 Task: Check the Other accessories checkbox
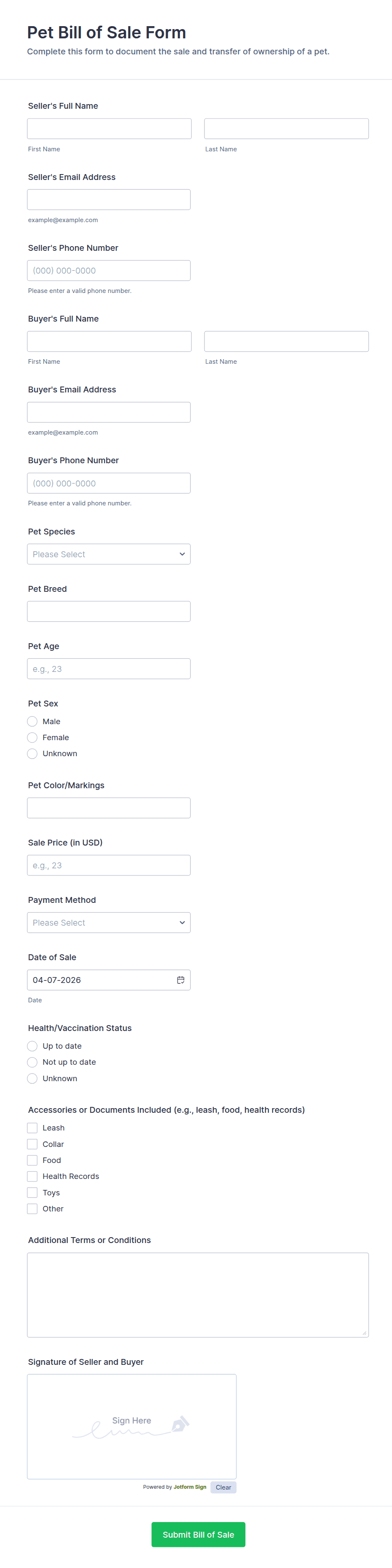click(32, 1209)
